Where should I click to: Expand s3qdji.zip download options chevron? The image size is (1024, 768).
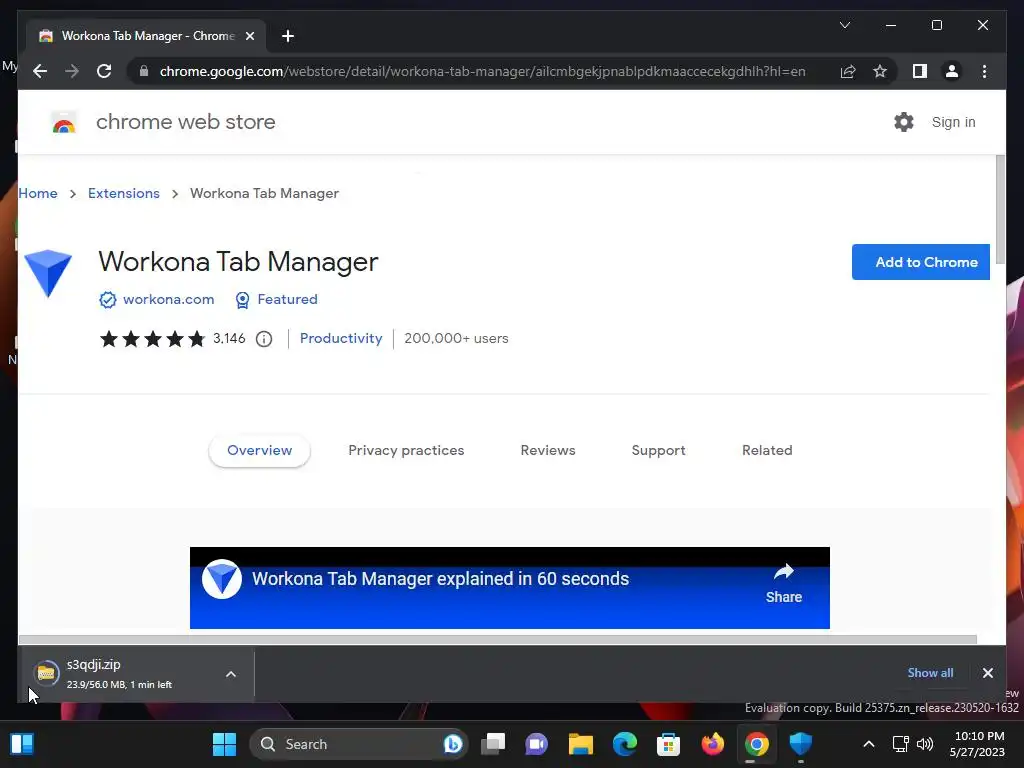click(x=231, y=674)
